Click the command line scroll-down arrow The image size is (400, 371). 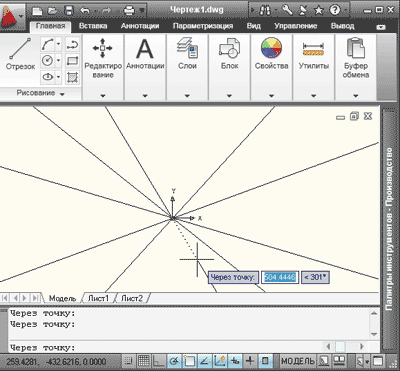(374, 334)
